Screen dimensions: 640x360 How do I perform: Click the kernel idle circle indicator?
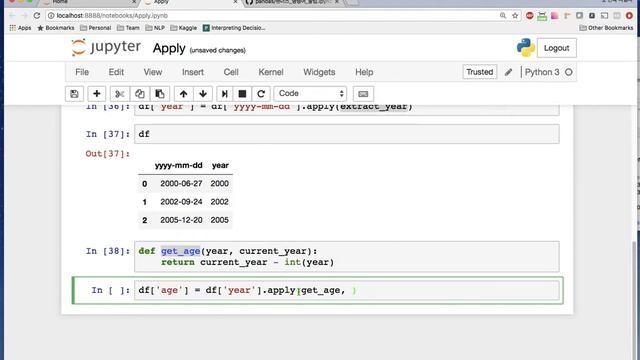point(569,72)
